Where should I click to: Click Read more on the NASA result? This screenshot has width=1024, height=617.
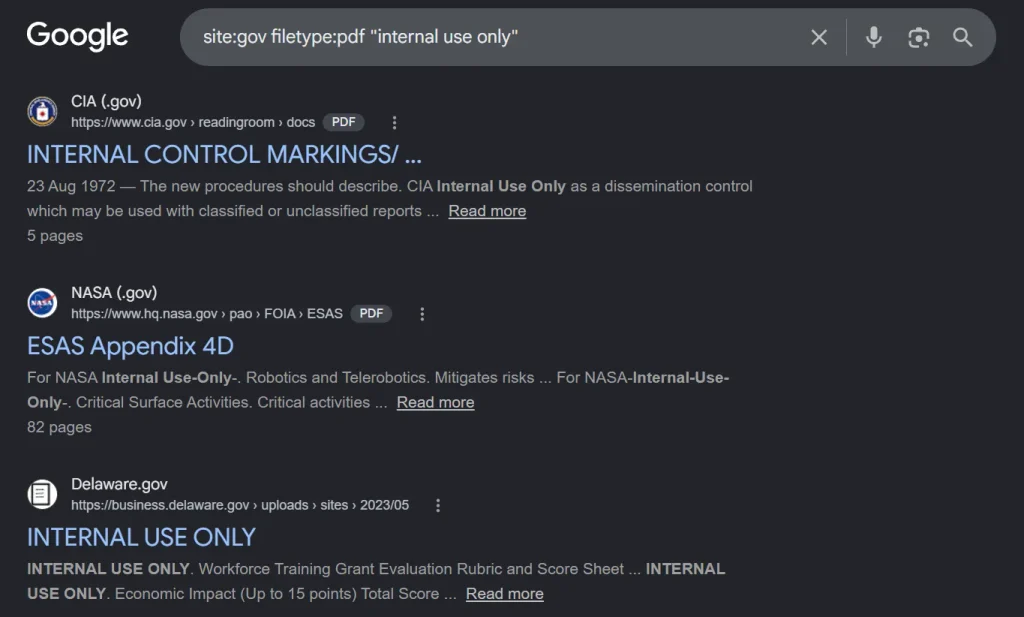pos(436,402)
